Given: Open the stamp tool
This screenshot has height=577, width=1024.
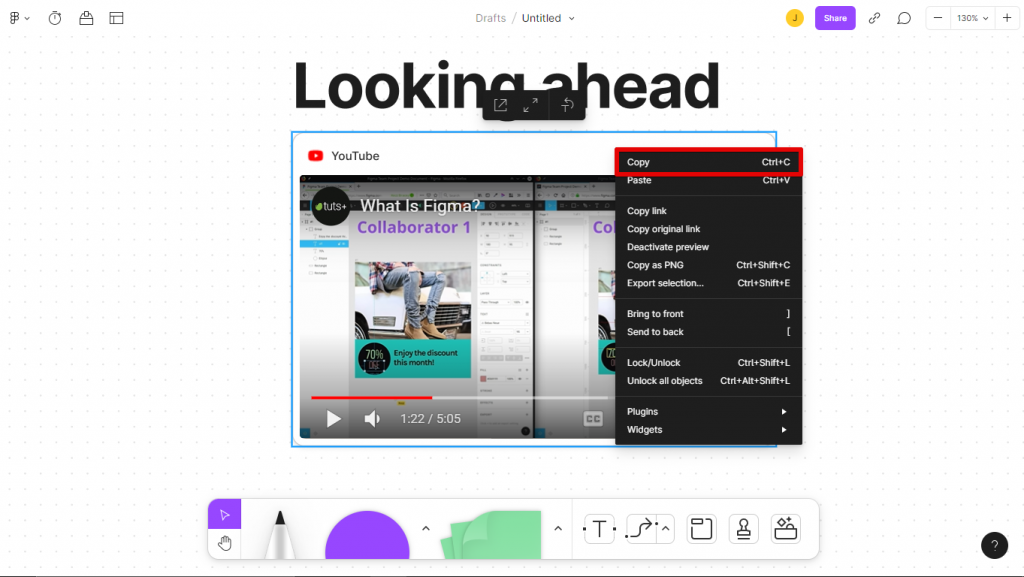Looking at the screenshot, I should 743,528.
